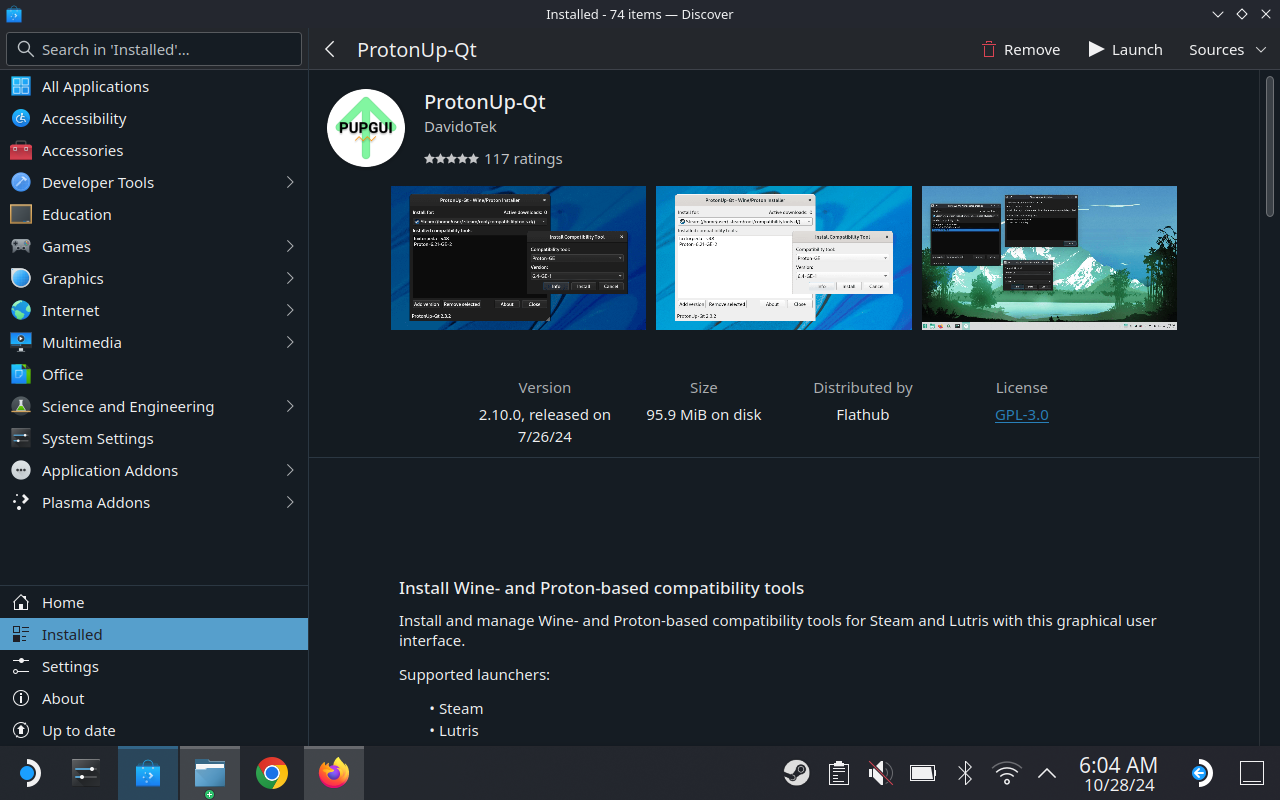
Task: Launch the ProtonUp-Qt application
Action: click(x=1125, y=49)
